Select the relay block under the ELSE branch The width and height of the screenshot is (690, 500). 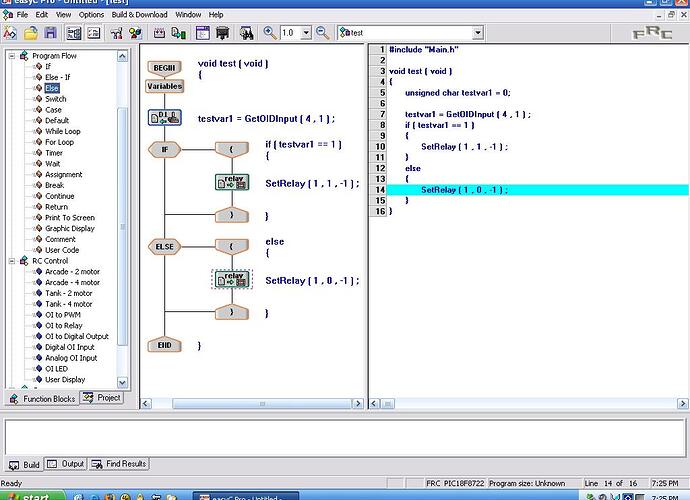click(x=232, y=279)
